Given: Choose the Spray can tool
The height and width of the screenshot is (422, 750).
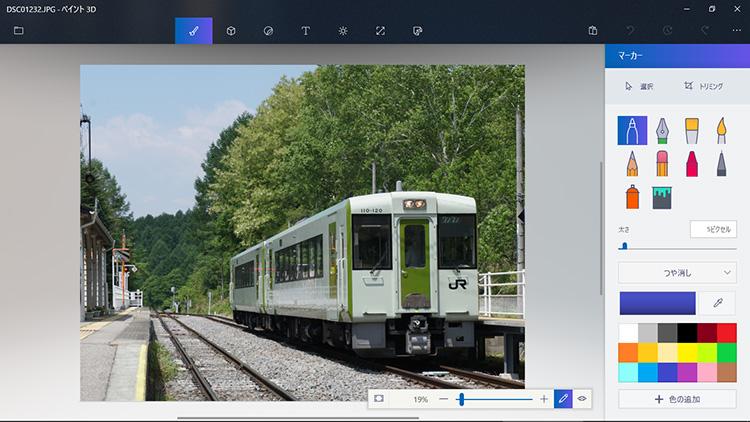Looking at the screenshot, I should click(632, 197).
